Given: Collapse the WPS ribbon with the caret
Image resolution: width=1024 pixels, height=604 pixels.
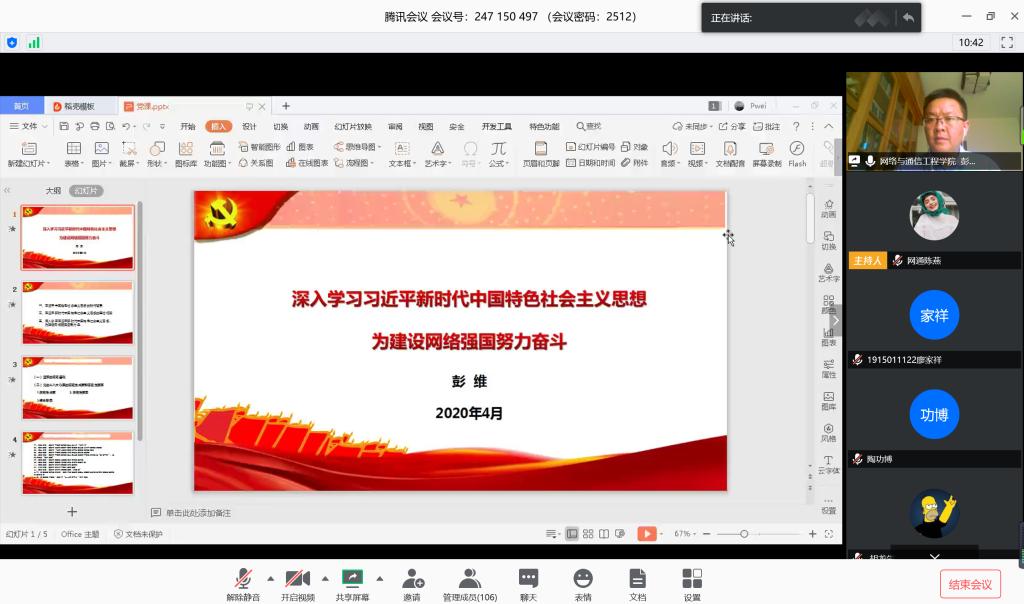Looking at the screenshot, I should point(829,126).
